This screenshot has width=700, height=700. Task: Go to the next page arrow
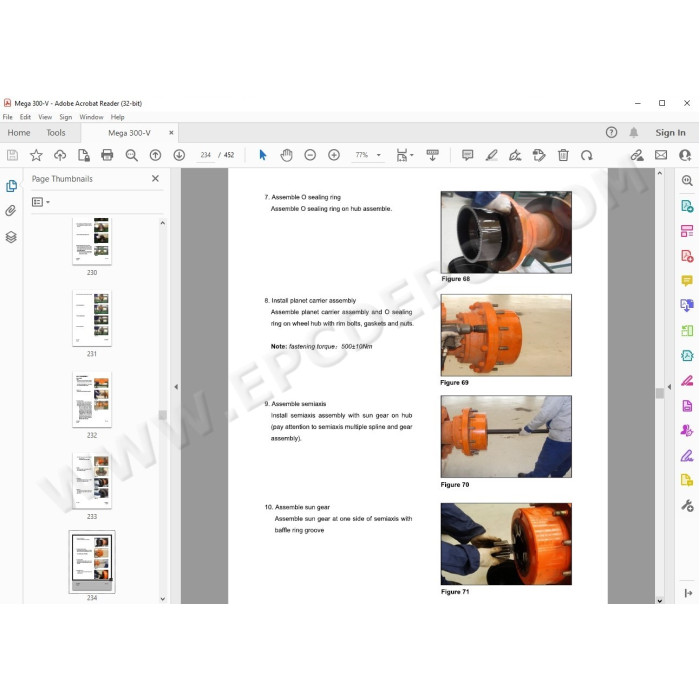[x=179, y=155]
